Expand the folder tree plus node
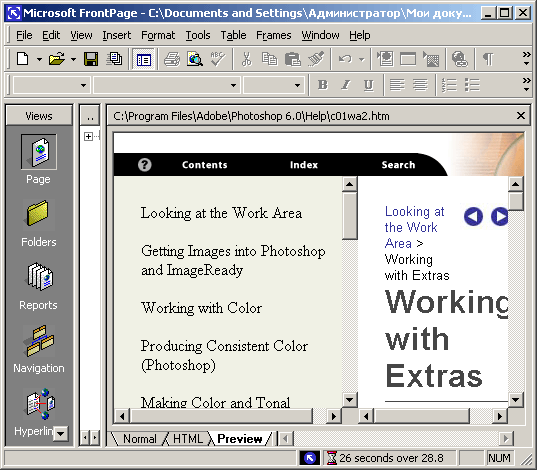 coord(88,136)
